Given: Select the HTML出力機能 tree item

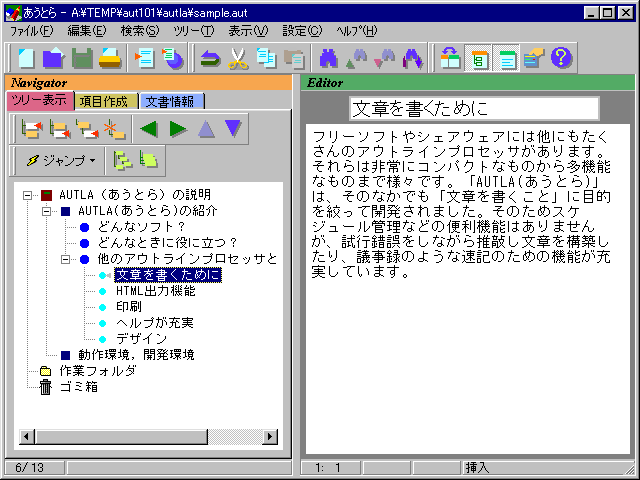Looking at the screenshot, I should pos(156,291).
